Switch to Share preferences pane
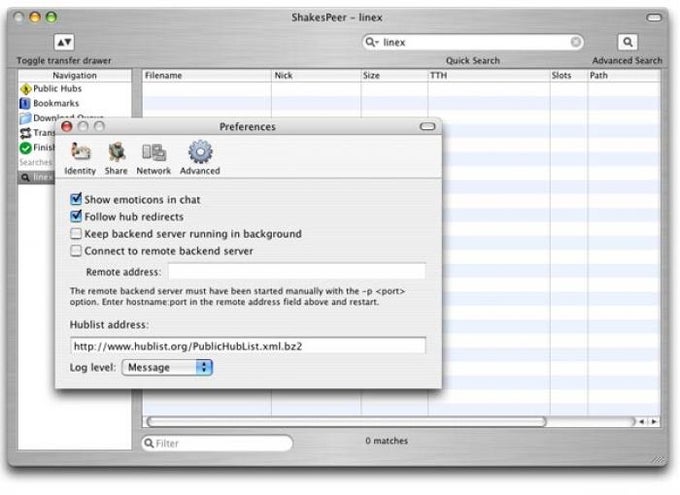This screenshot has width=680, height=495. 116,158
